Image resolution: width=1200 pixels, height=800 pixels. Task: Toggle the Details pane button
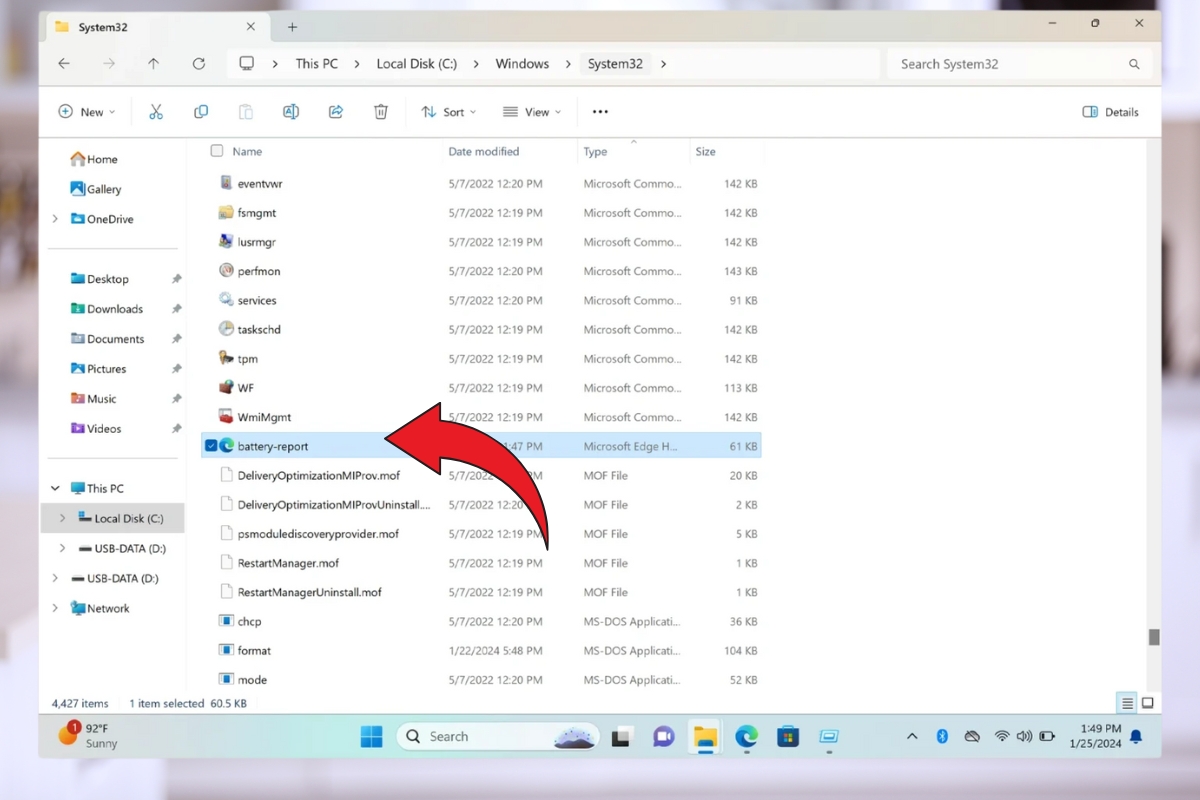[x=1111, y=112]
